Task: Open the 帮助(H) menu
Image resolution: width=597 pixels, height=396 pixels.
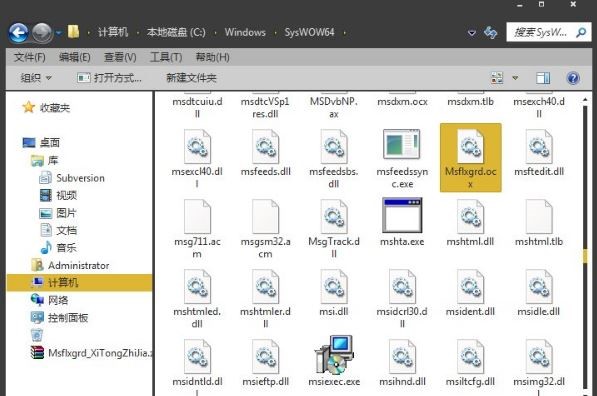Action: pyautogui.click(x=212, y=57)
